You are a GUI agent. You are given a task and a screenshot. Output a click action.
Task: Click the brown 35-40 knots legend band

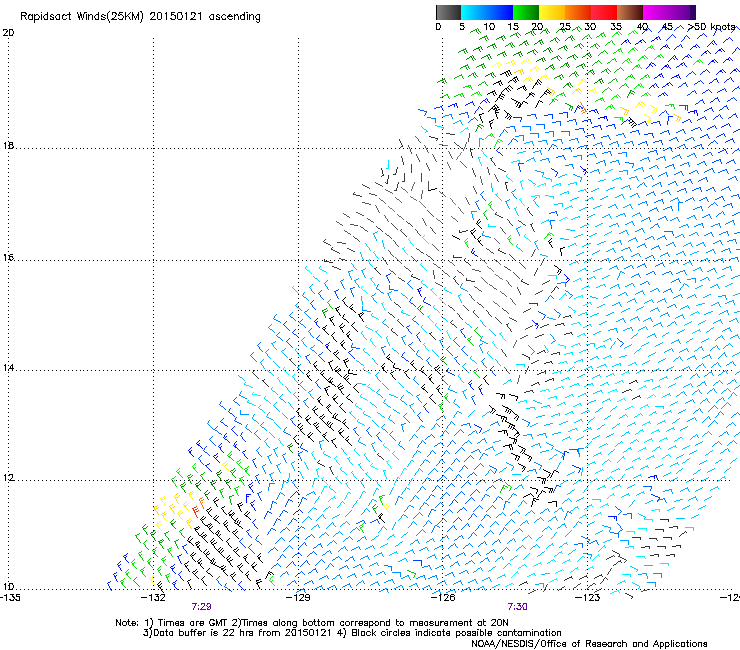630,12
